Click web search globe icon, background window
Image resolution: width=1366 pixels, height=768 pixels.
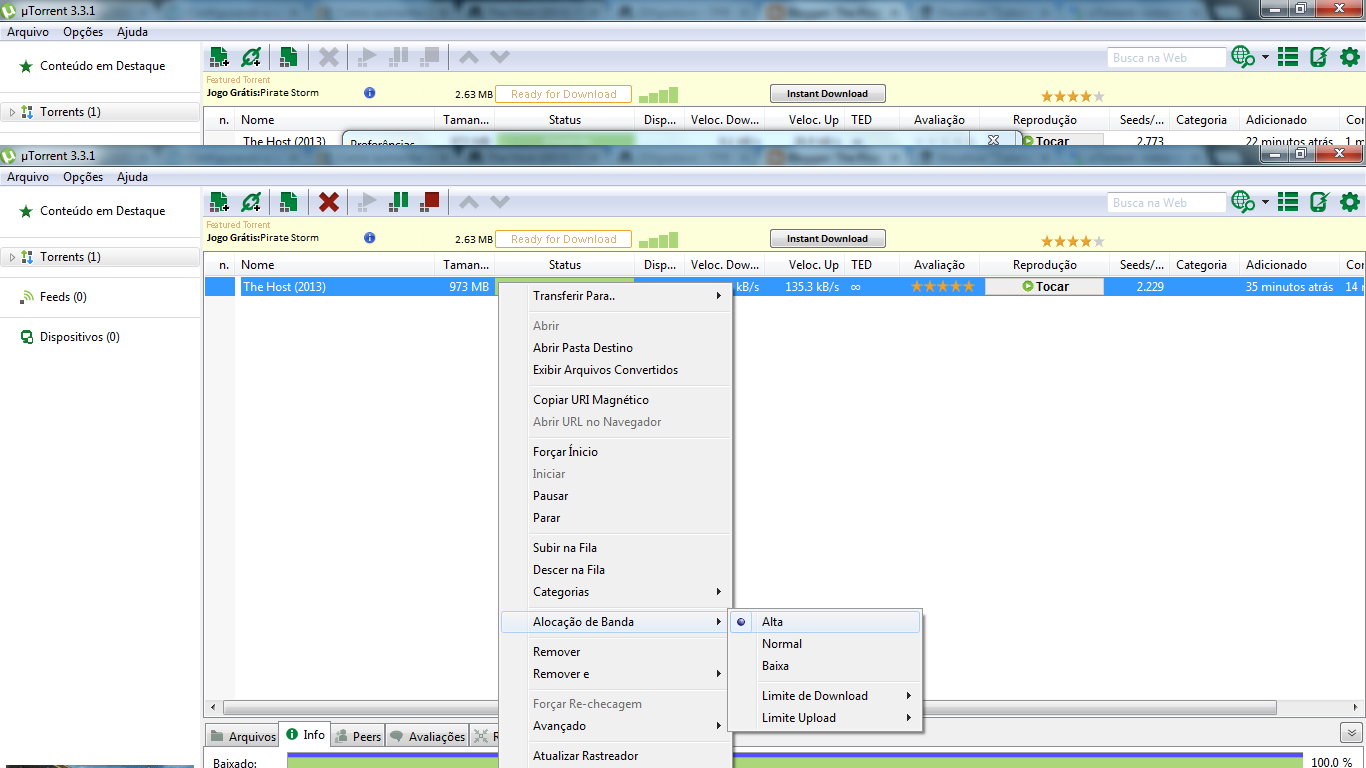click(x=1243, y=57)
